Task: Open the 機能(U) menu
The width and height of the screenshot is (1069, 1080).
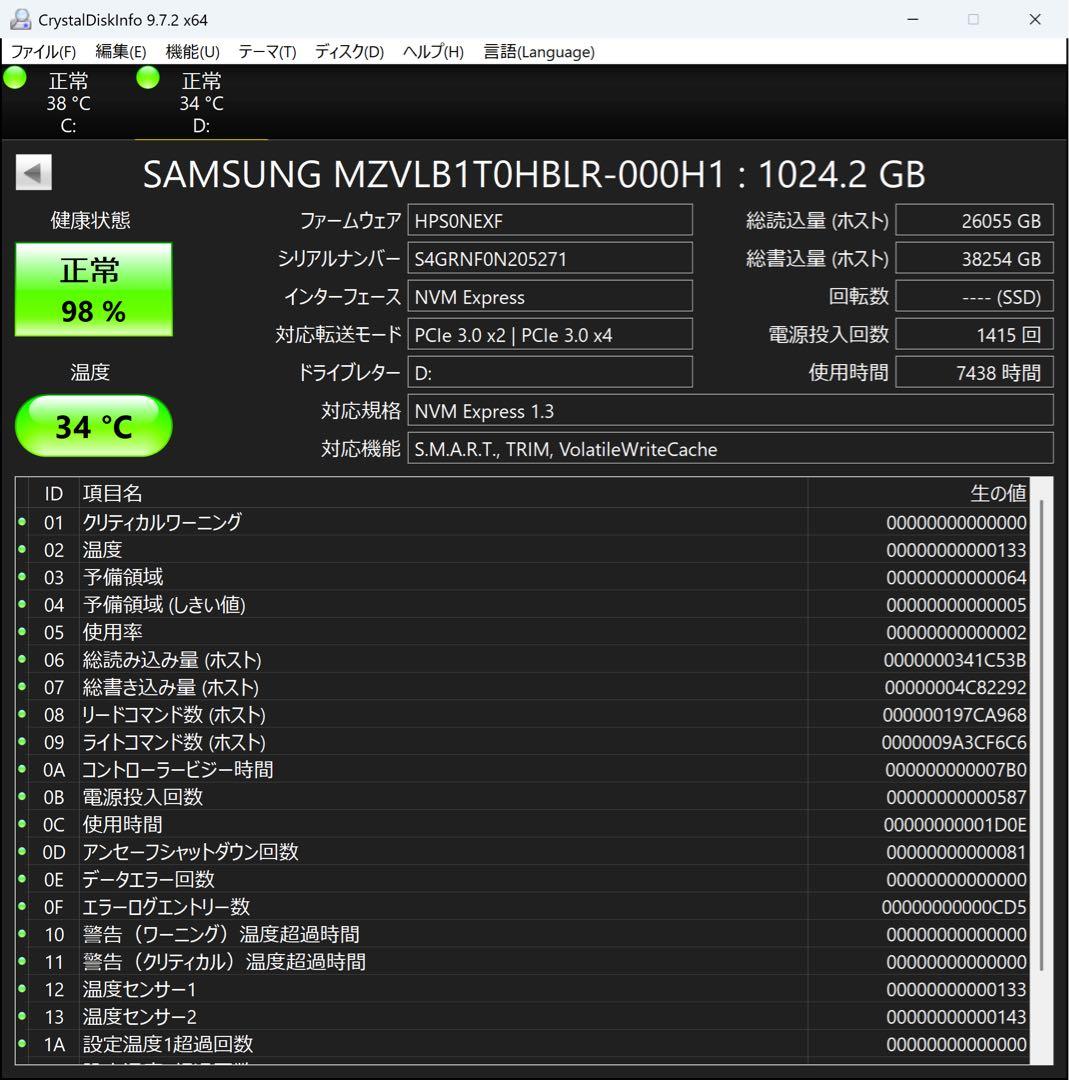Action: (192, 52)
